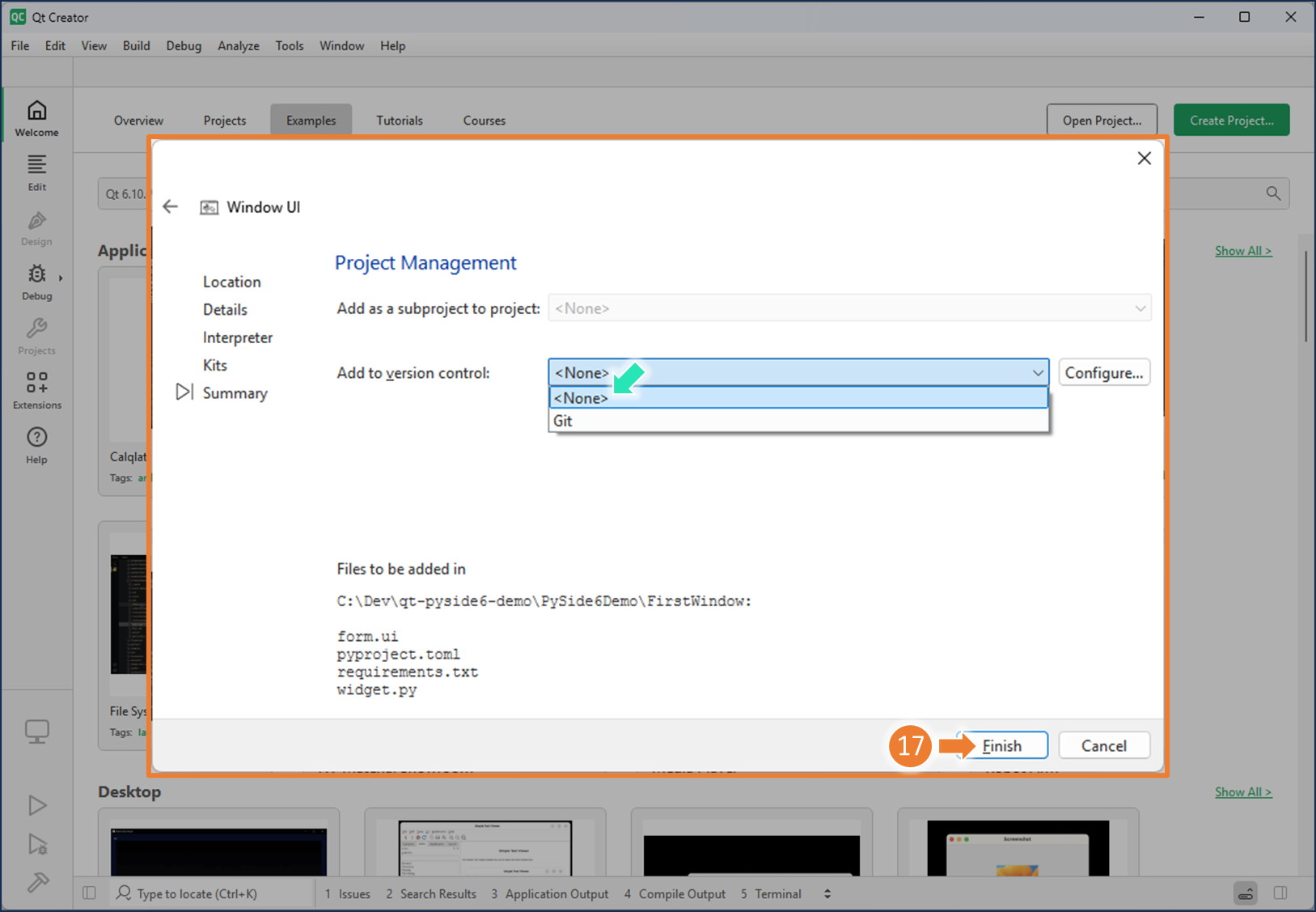
Task: Go back using the wizard arrow
Action: tap(170, 206)
